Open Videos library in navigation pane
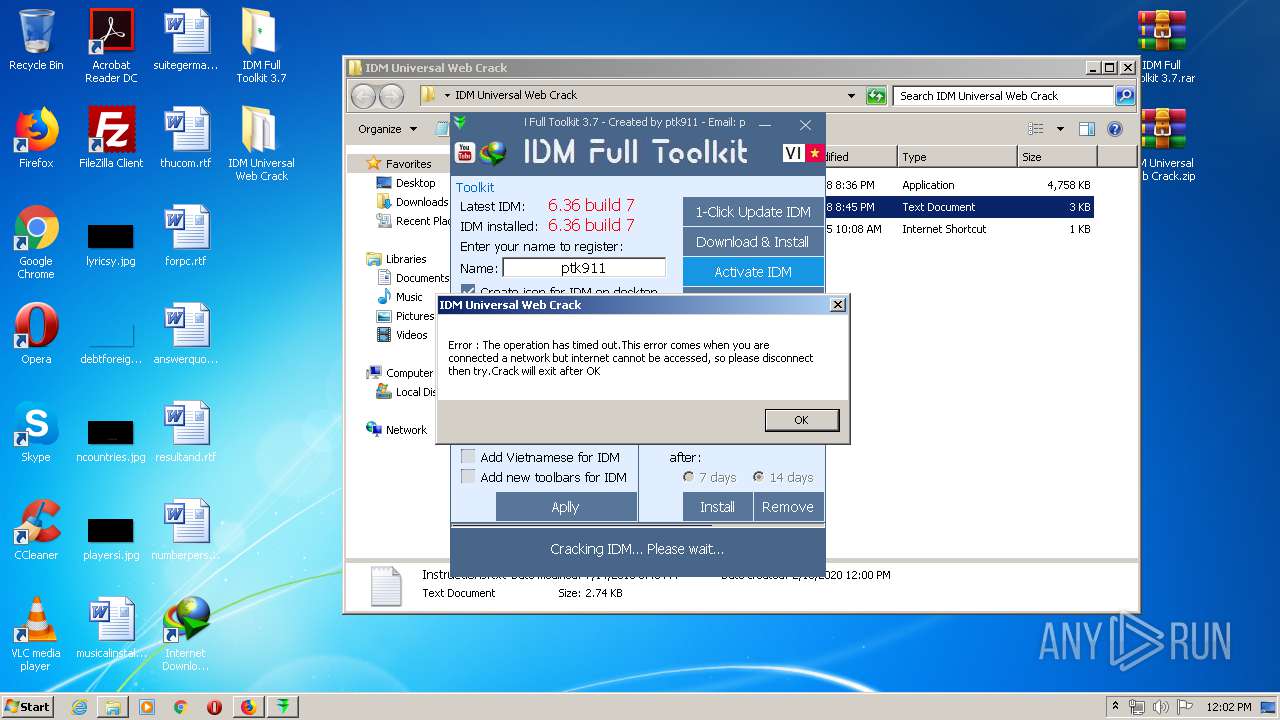Image resolution: width=1280 pixels, height=720 pixels. tap(402, 335)
